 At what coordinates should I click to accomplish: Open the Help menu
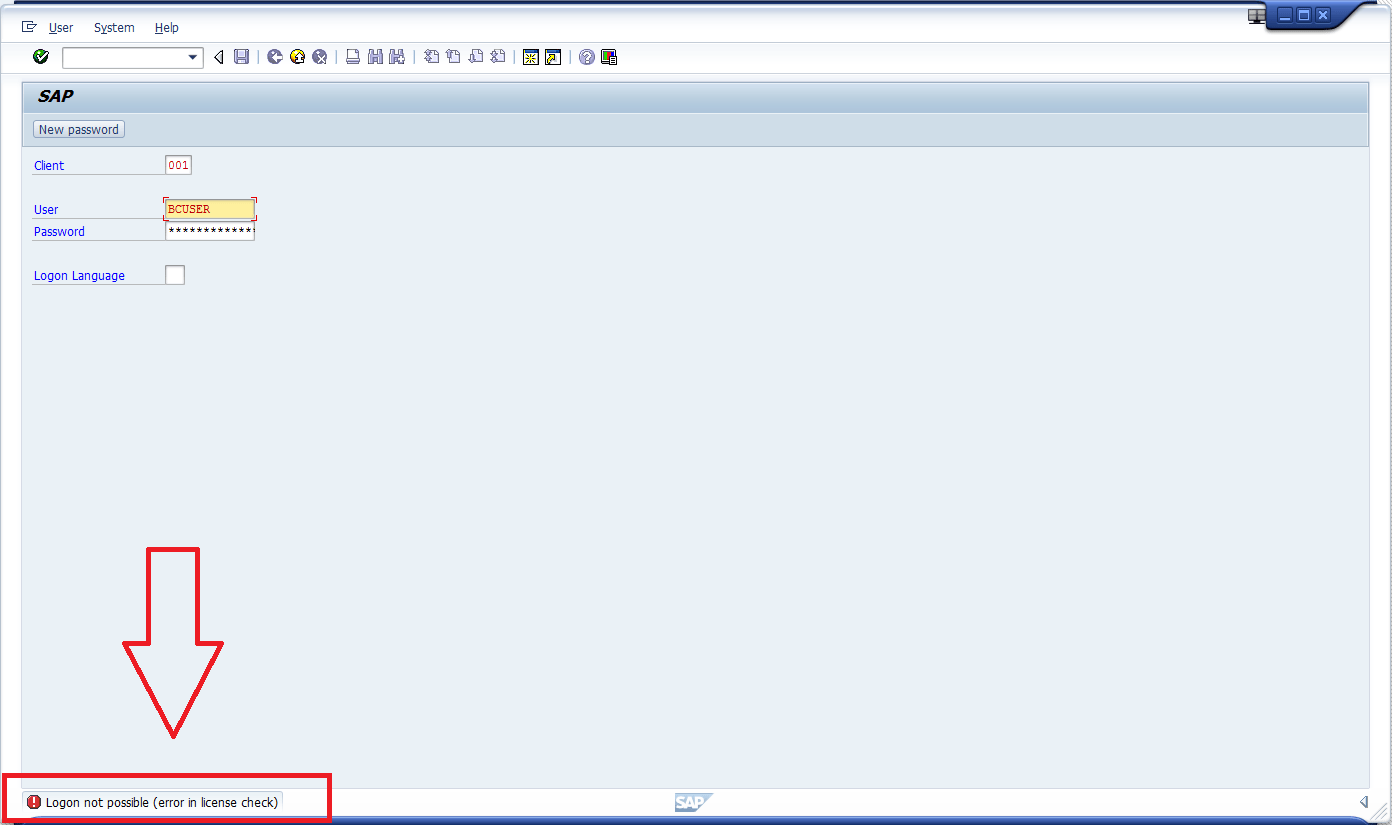tap(167, 28)
